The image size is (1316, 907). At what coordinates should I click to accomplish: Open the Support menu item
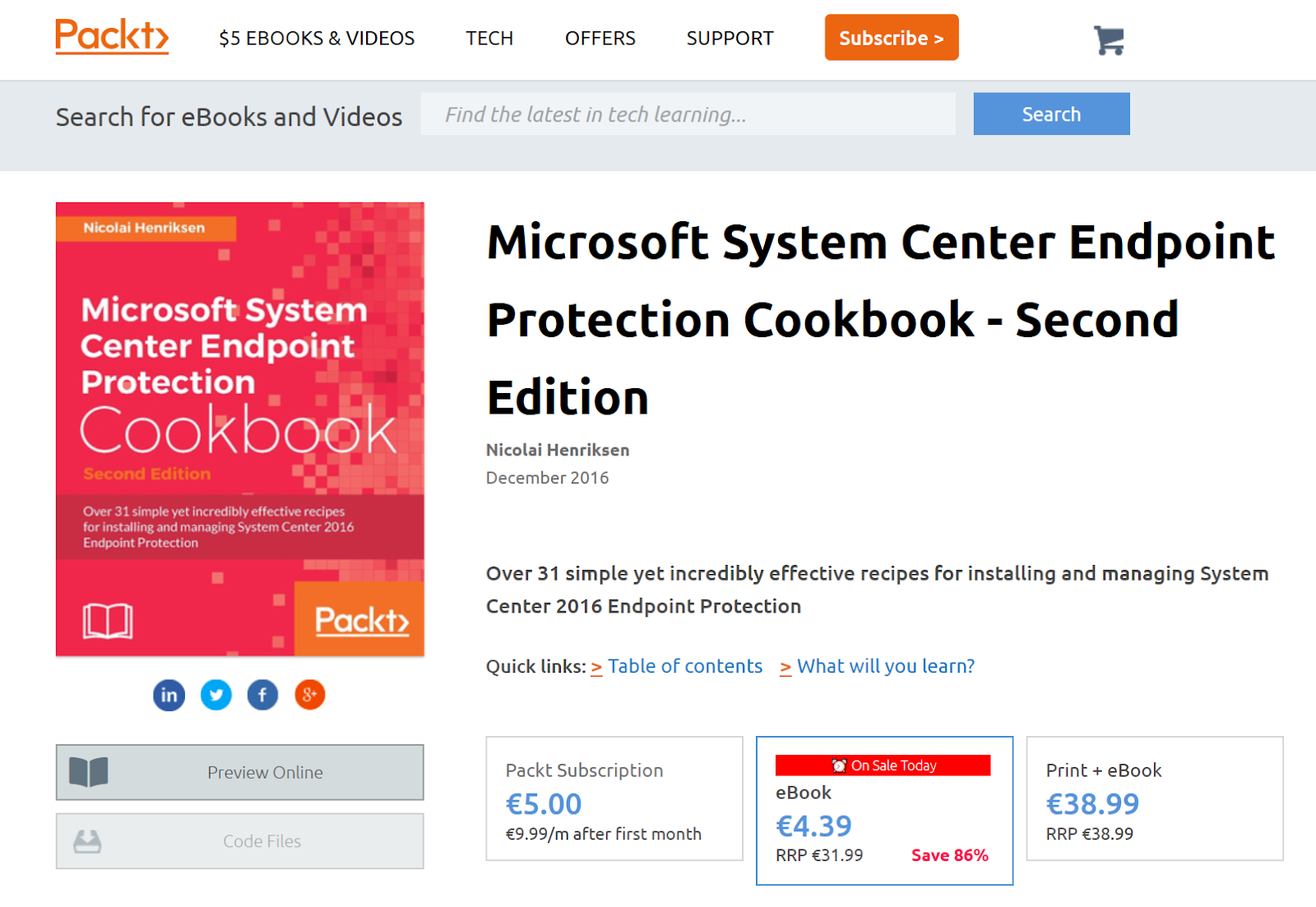[x=730, y=39]
